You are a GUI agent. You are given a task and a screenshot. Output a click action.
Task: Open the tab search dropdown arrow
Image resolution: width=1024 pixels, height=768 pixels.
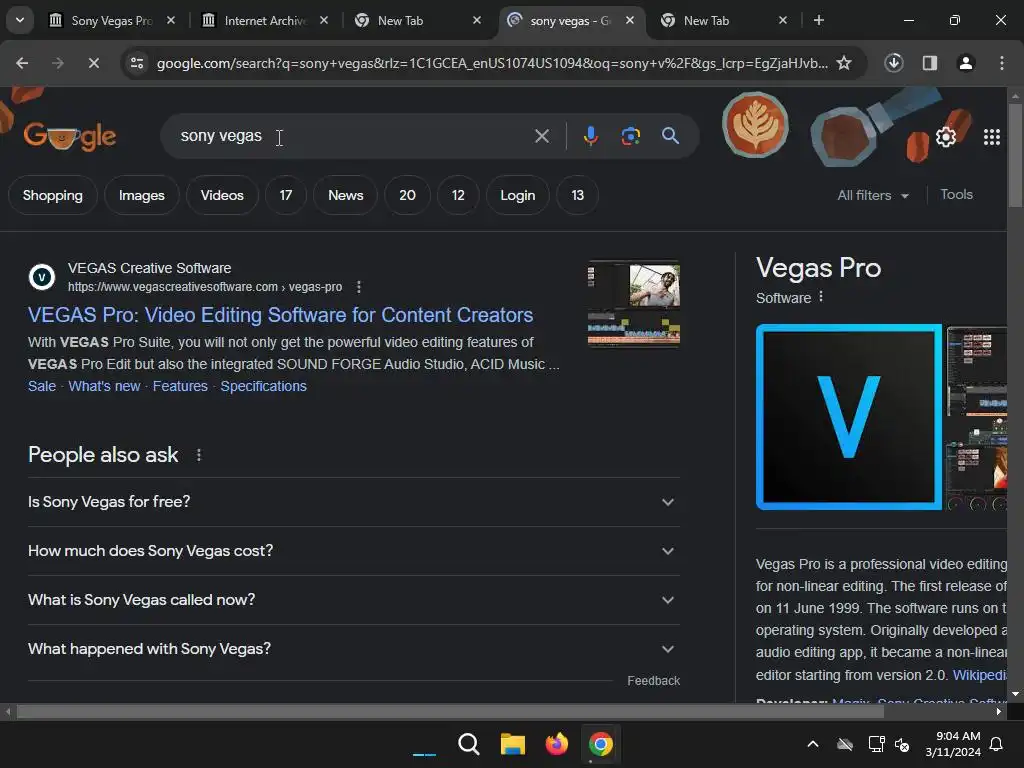point(20,20)
